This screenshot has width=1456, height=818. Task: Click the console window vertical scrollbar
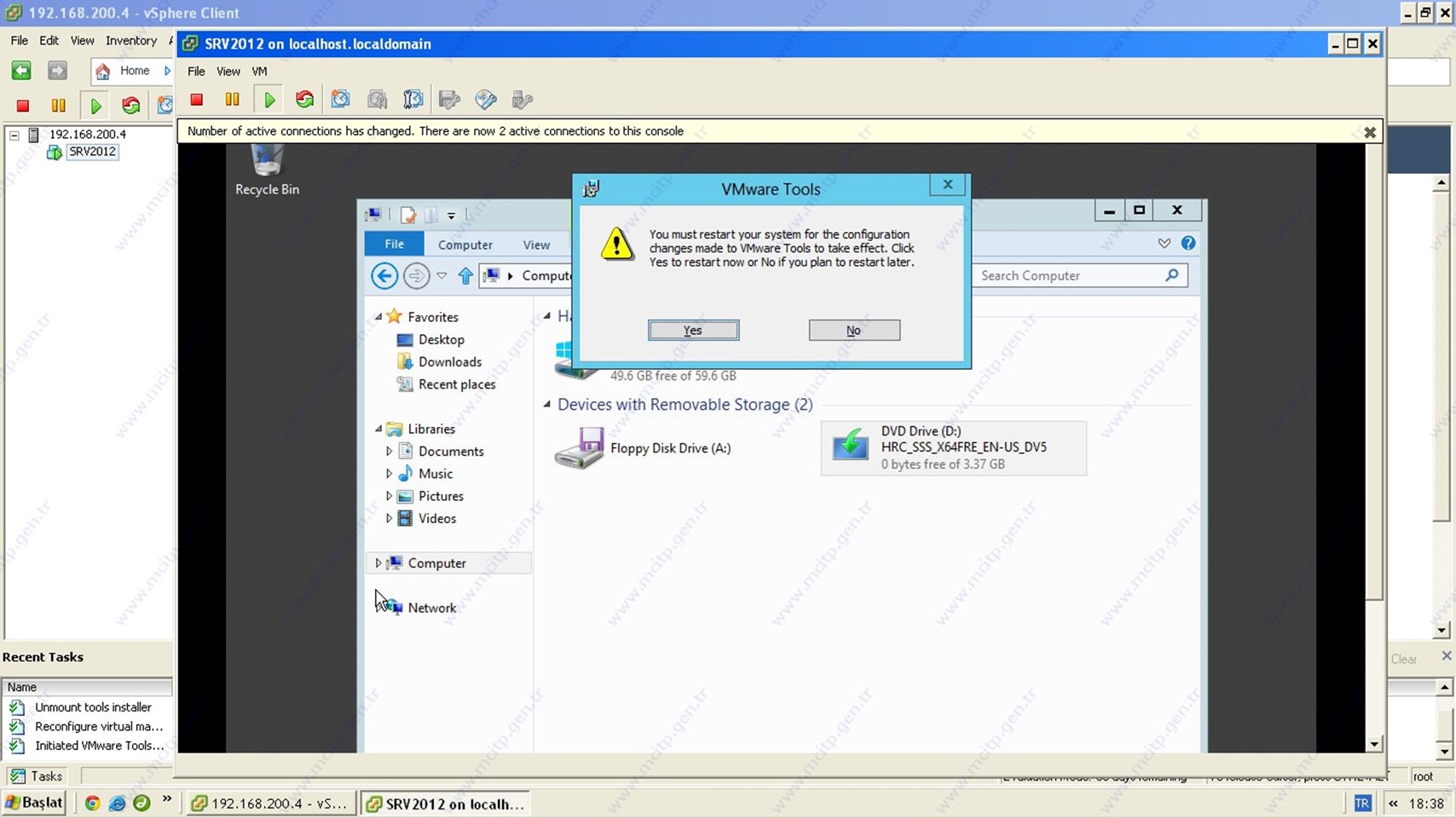(x=1373, y=447)
